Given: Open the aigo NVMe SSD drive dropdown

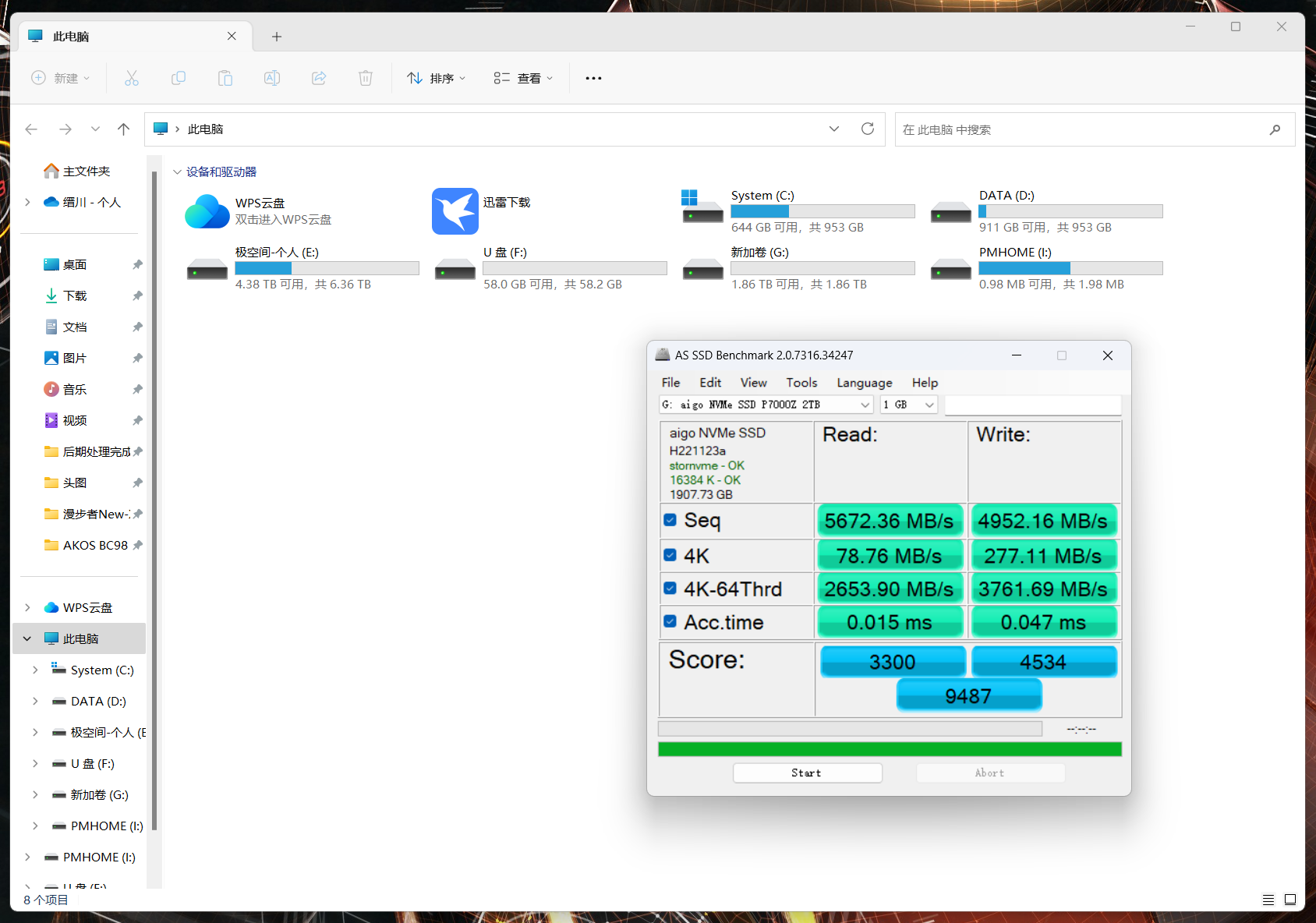Looking at the screenshot, I should (x=766, y=405).
